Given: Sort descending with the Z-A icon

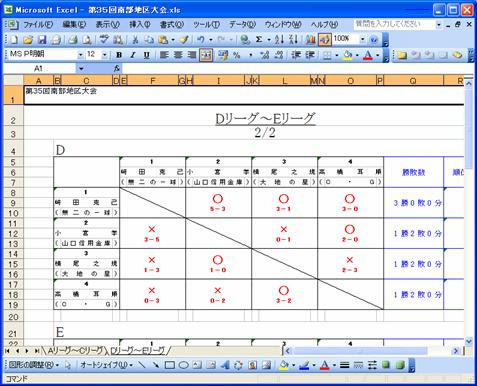Looking at the screenshot, I should coord(293,40).
